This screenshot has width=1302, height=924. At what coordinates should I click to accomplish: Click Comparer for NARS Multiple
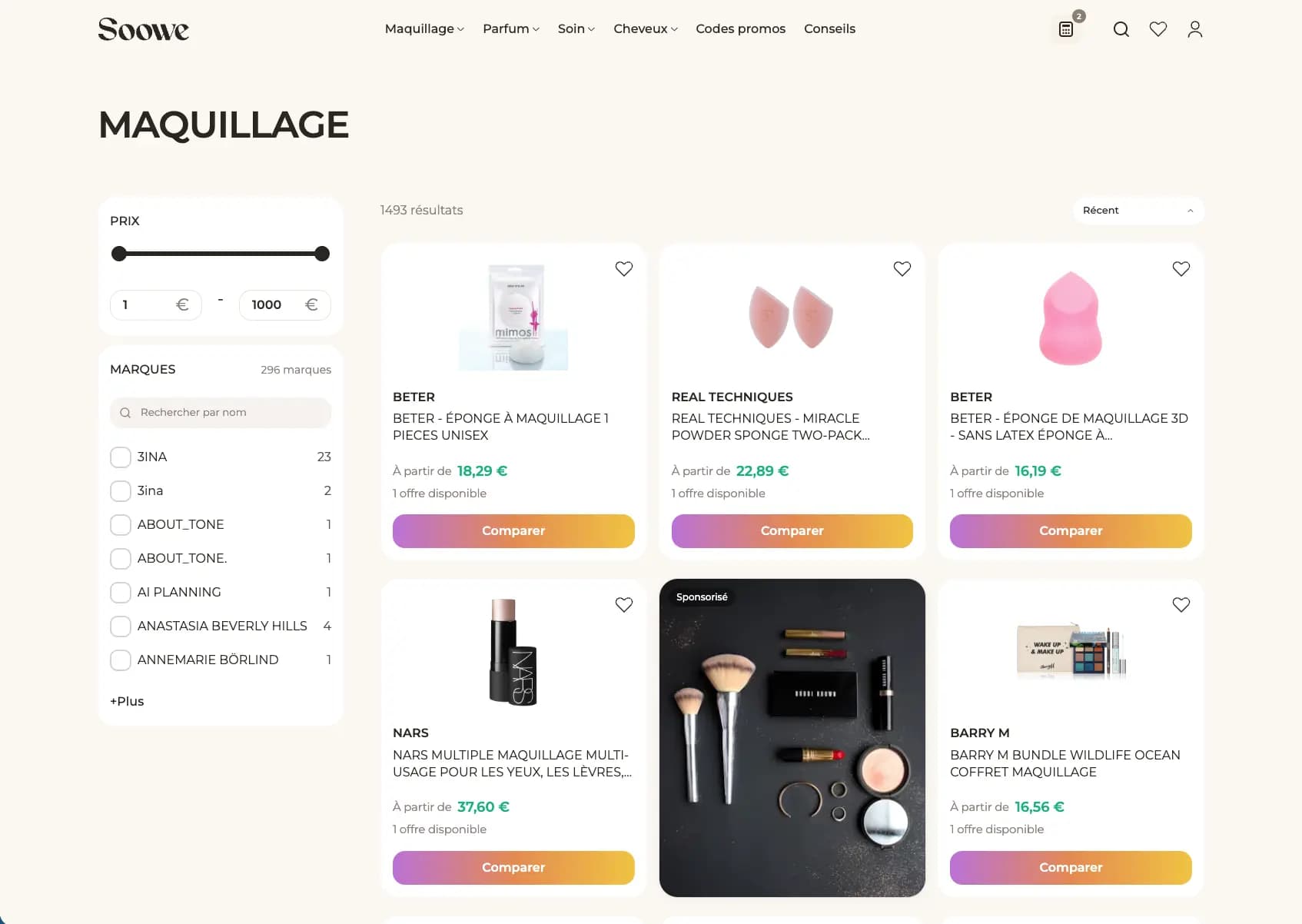pyautogui.click(x=513, y=868)
